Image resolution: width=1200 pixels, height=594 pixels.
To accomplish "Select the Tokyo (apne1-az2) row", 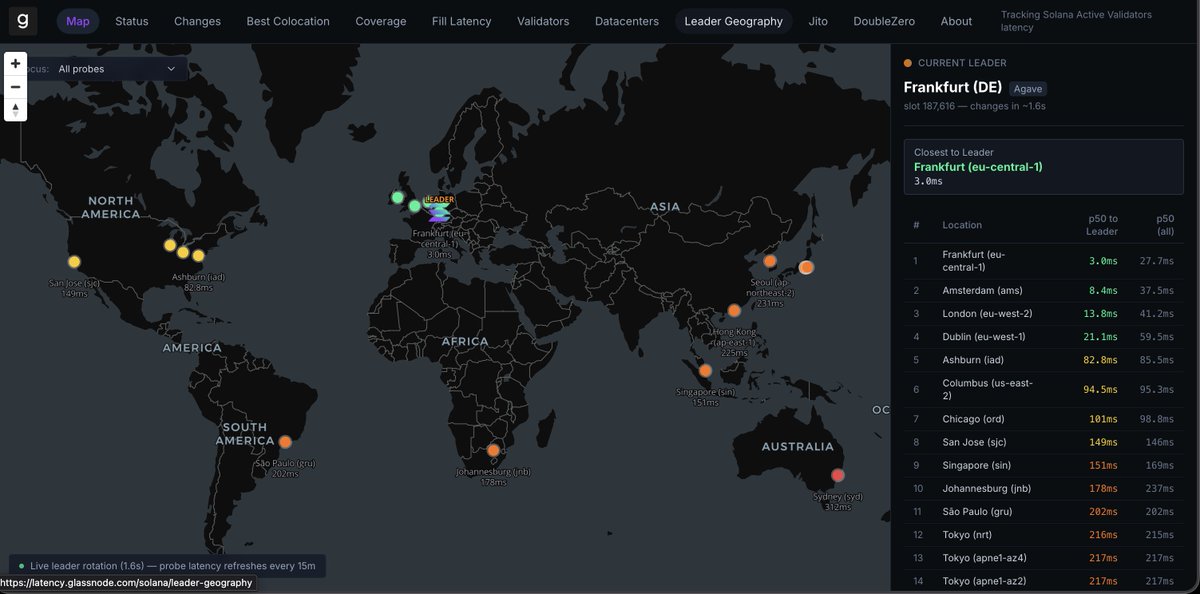I will tap(1043, 581).
